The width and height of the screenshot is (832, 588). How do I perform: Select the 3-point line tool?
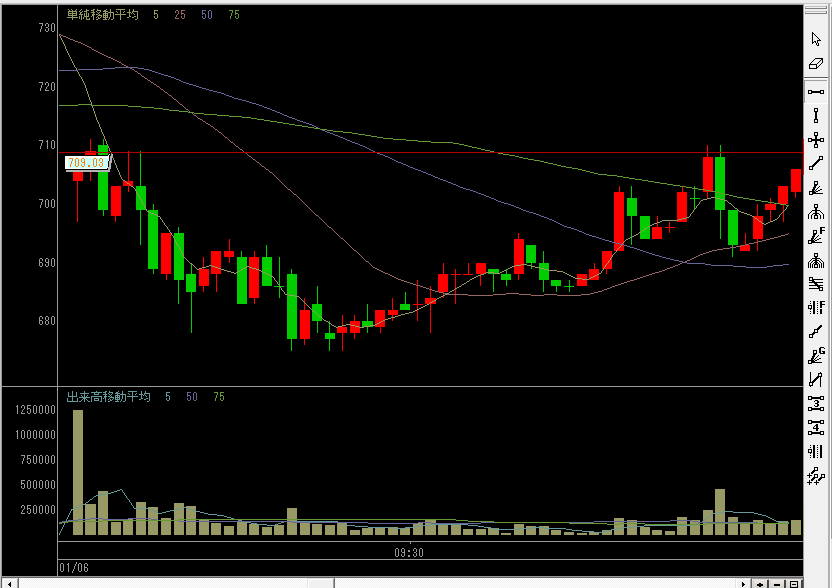click(x=816, y=404)
